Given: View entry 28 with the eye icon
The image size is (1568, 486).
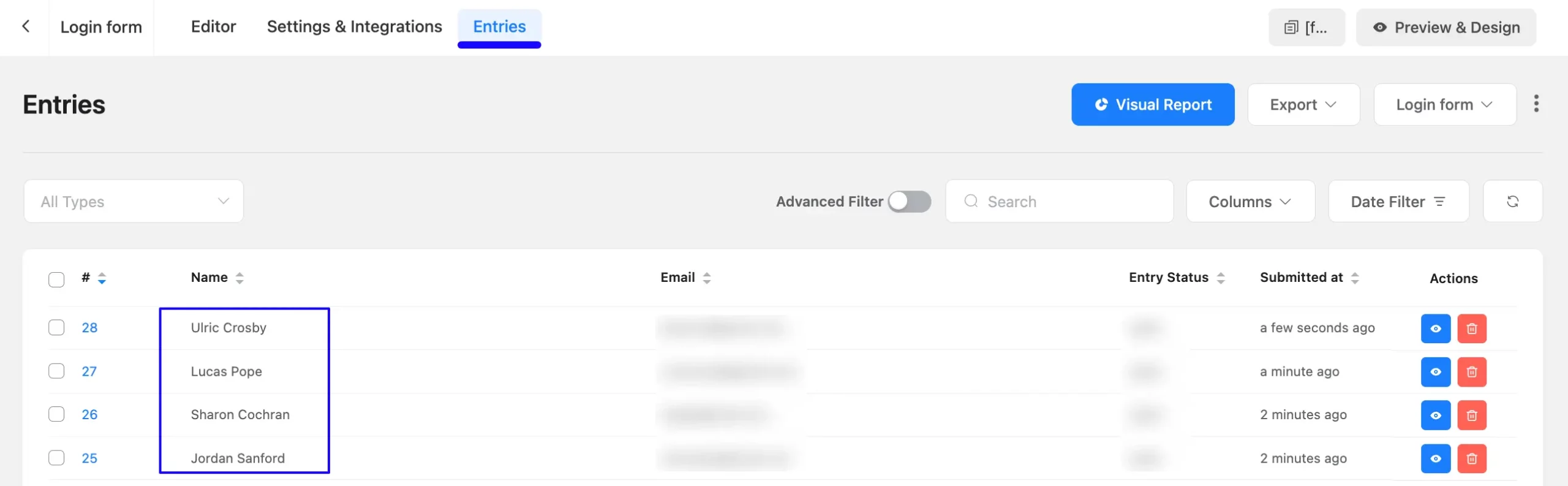Looking at the screenshot, I should tap(1435, 328).
